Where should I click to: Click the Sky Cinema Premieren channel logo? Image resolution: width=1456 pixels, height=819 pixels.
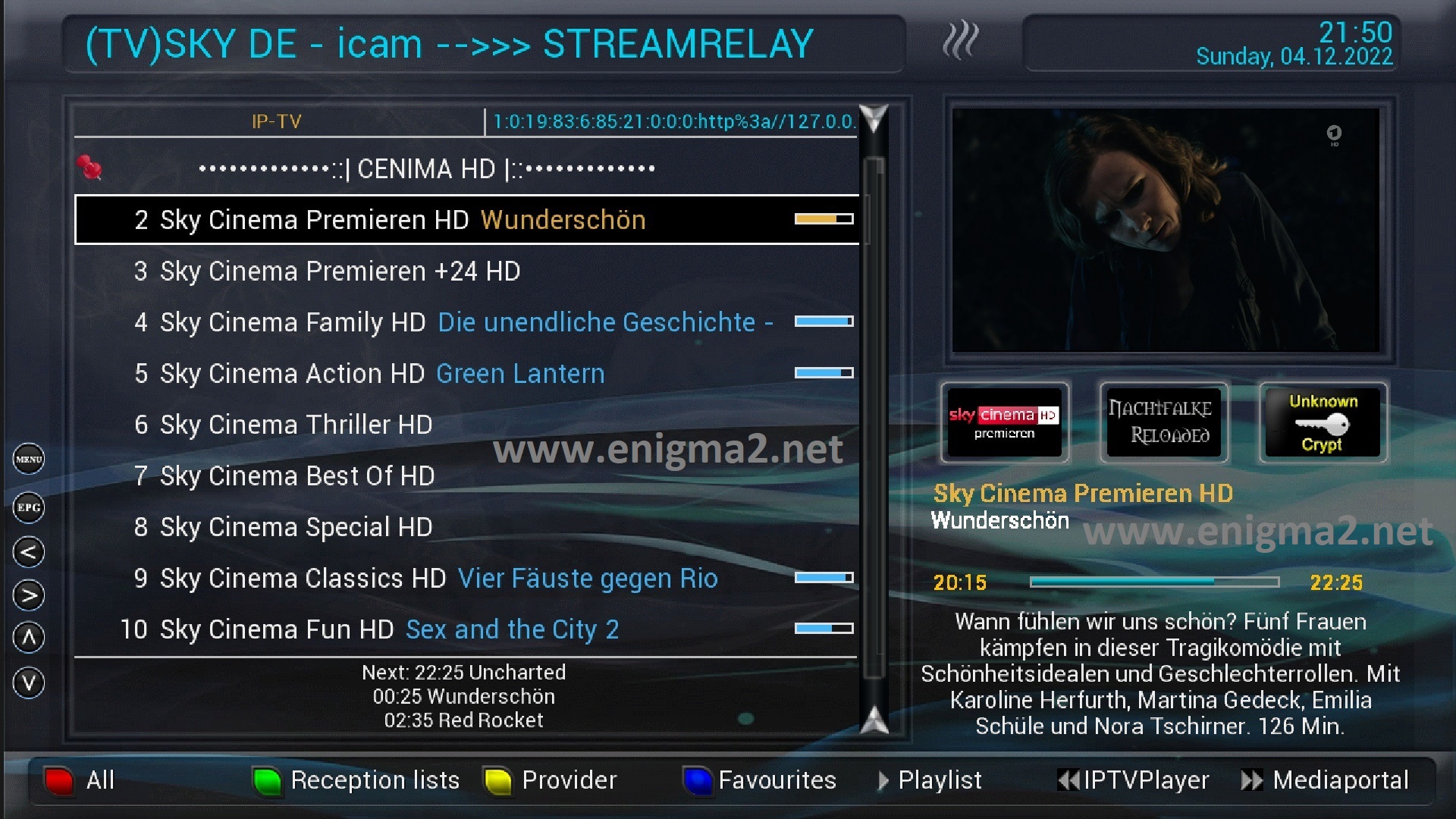click(x=1005, y=422)
